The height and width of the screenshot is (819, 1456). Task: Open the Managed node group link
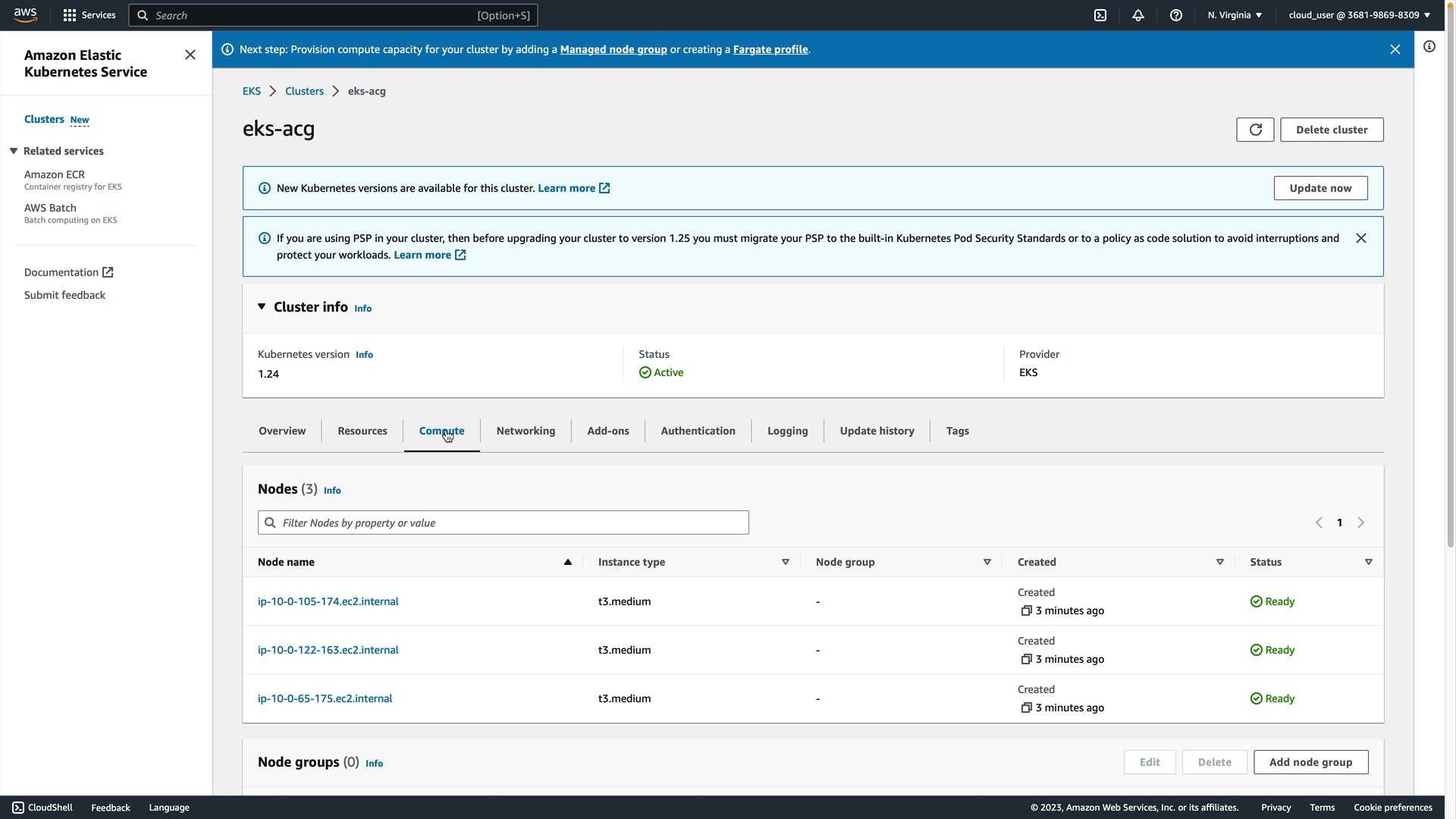coord(613,49)
